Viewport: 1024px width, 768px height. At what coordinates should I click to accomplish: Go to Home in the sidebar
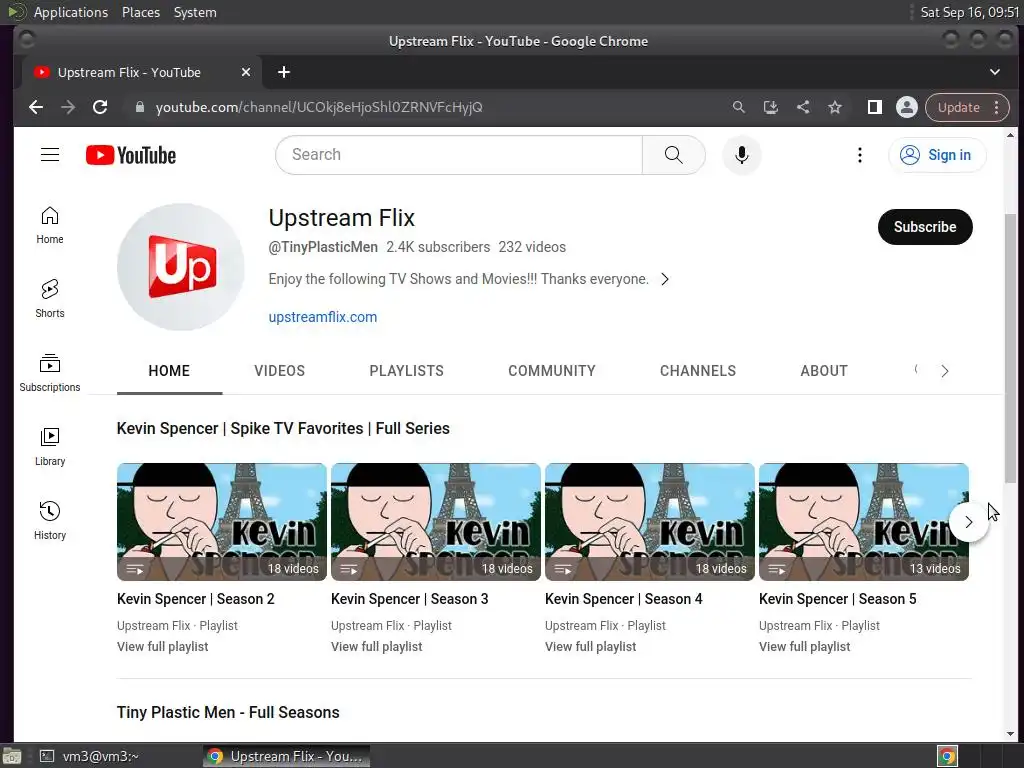(50, 225)
